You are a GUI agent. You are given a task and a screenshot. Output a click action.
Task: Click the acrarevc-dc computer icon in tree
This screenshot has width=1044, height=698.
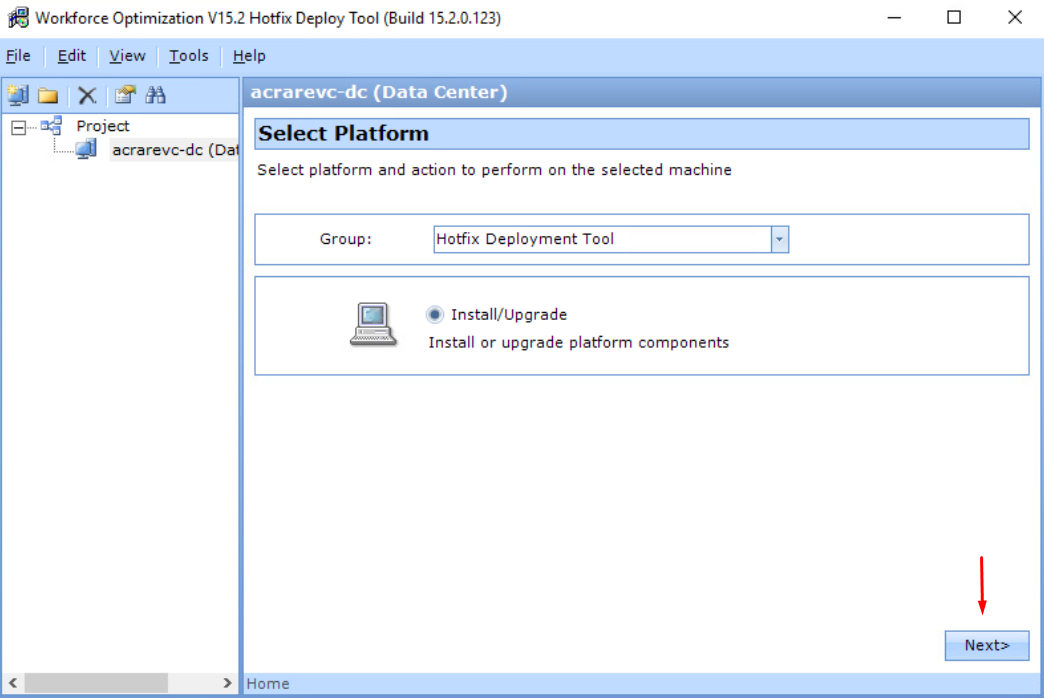86,150
